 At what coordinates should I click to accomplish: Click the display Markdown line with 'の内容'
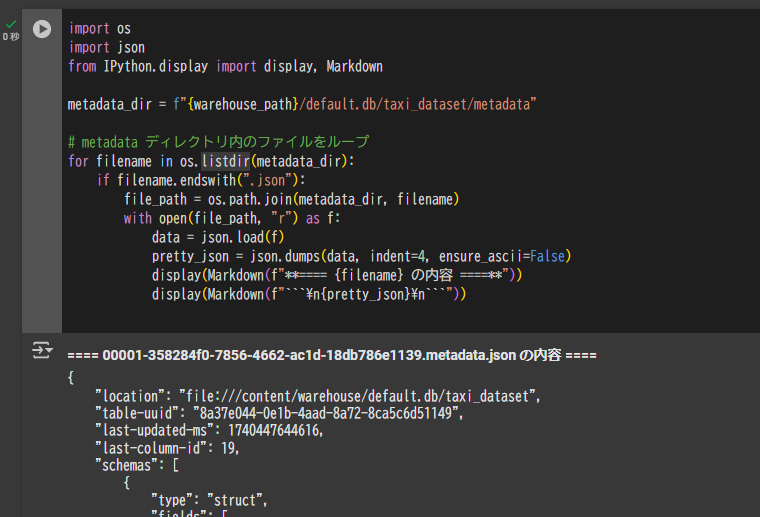click(x=337, y=275)
